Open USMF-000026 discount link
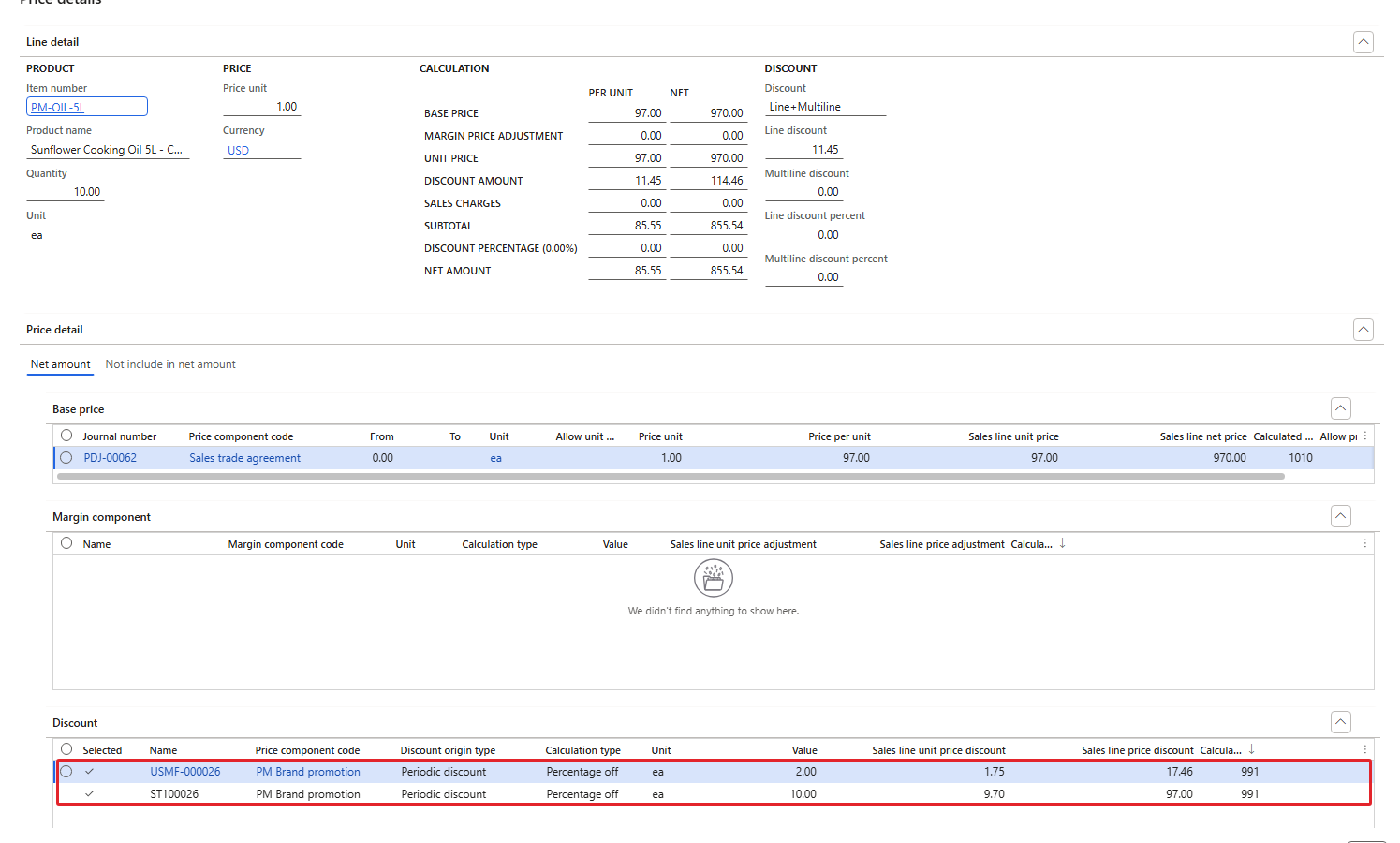The width and height of the screenshot is (1400, 843). tap(185, 772)
